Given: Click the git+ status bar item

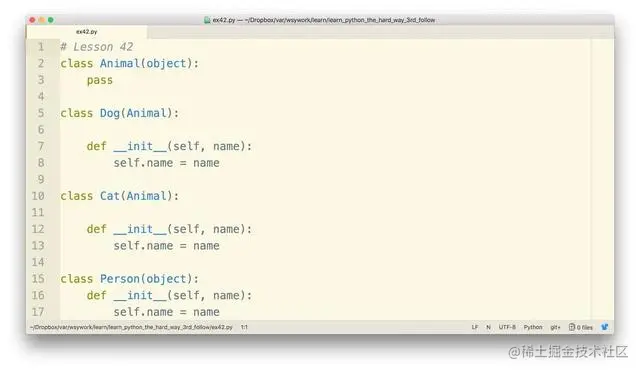Looking at the screenshot, I should (x=555, y=327).
